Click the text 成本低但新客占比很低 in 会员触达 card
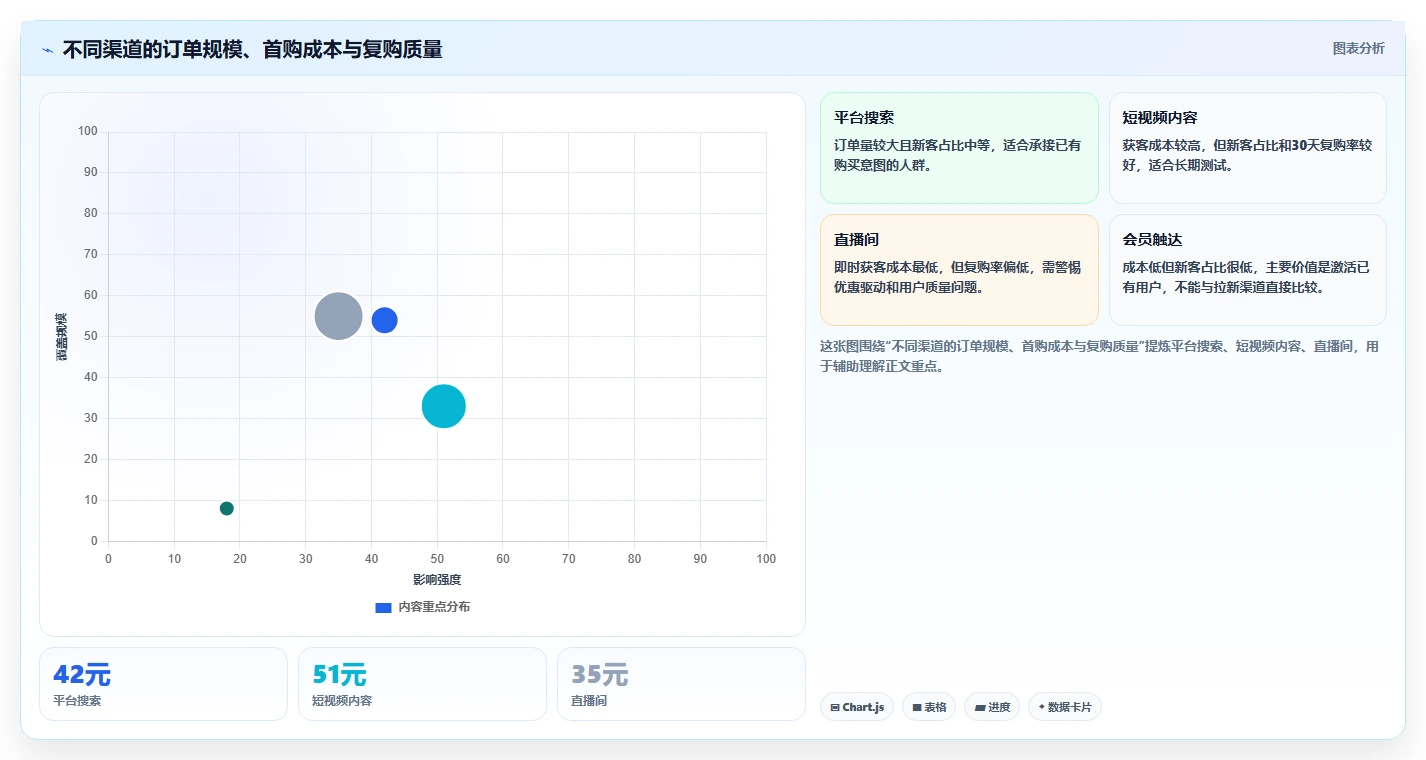Screen dimensions: 1426x760 coord(1190,268)
